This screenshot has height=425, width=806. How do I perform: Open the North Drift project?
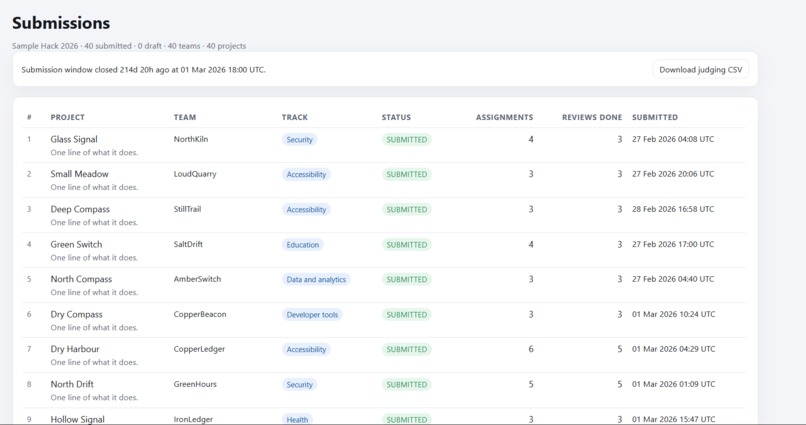72,384
